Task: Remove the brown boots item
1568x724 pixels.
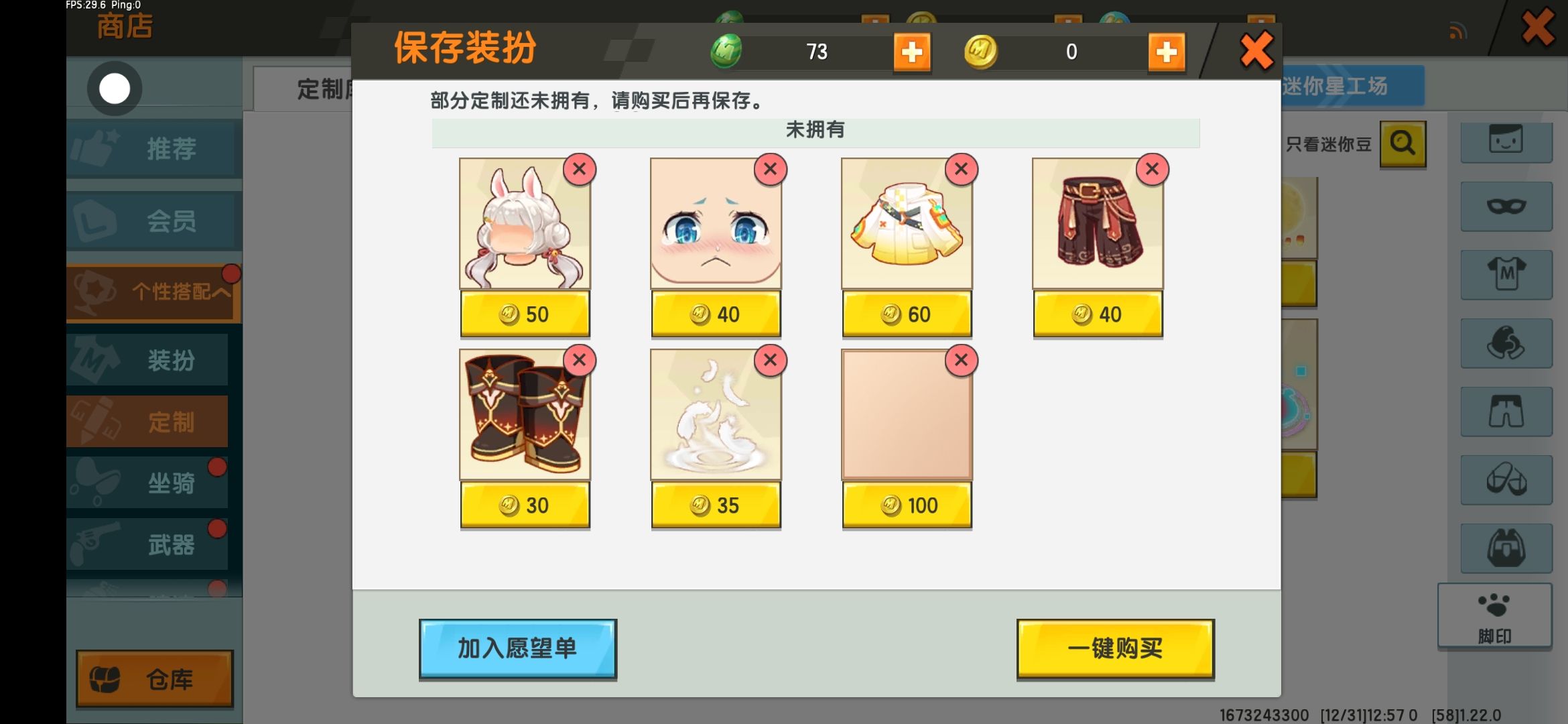Action: 580,360
